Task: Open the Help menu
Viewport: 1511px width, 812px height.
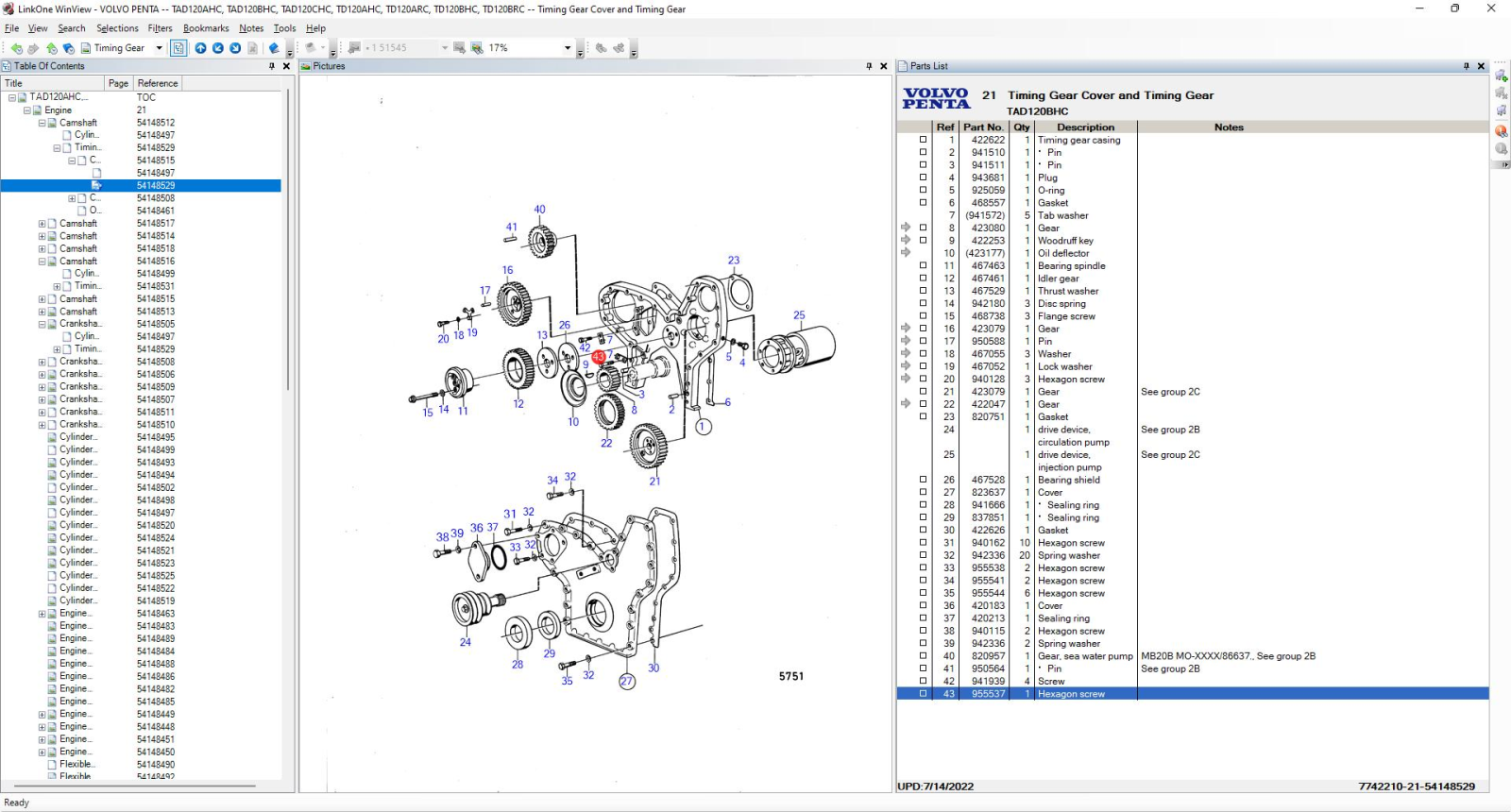Action: click(x=316, y=28)
